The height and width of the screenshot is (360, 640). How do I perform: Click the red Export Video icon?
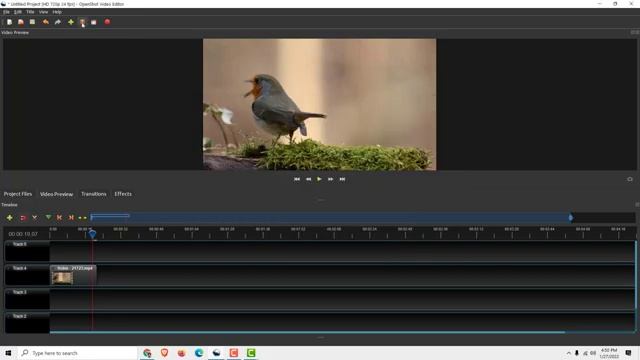pyautogui.click(x=107, y=22)
